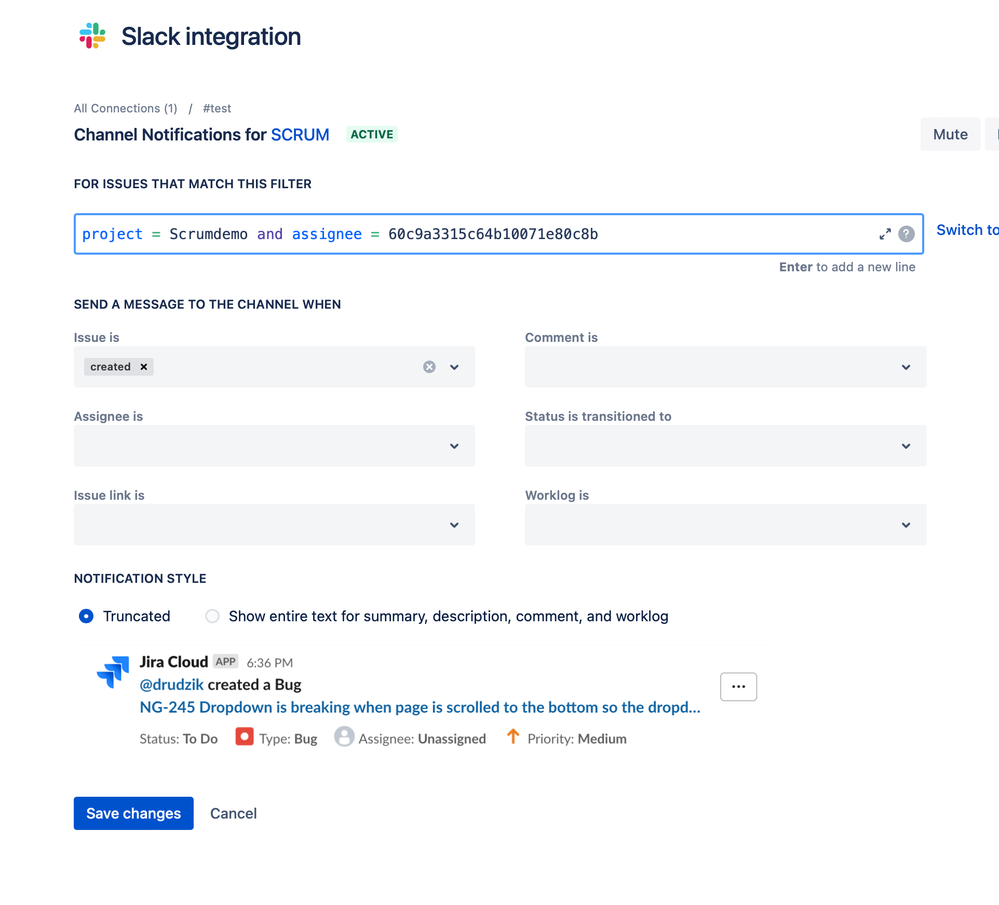Image resolution: width=999 pixels, height=905 pixels.
Task: Go to All Connections breadcrumb
Action: pyautogui.click(x=125, y=108)
